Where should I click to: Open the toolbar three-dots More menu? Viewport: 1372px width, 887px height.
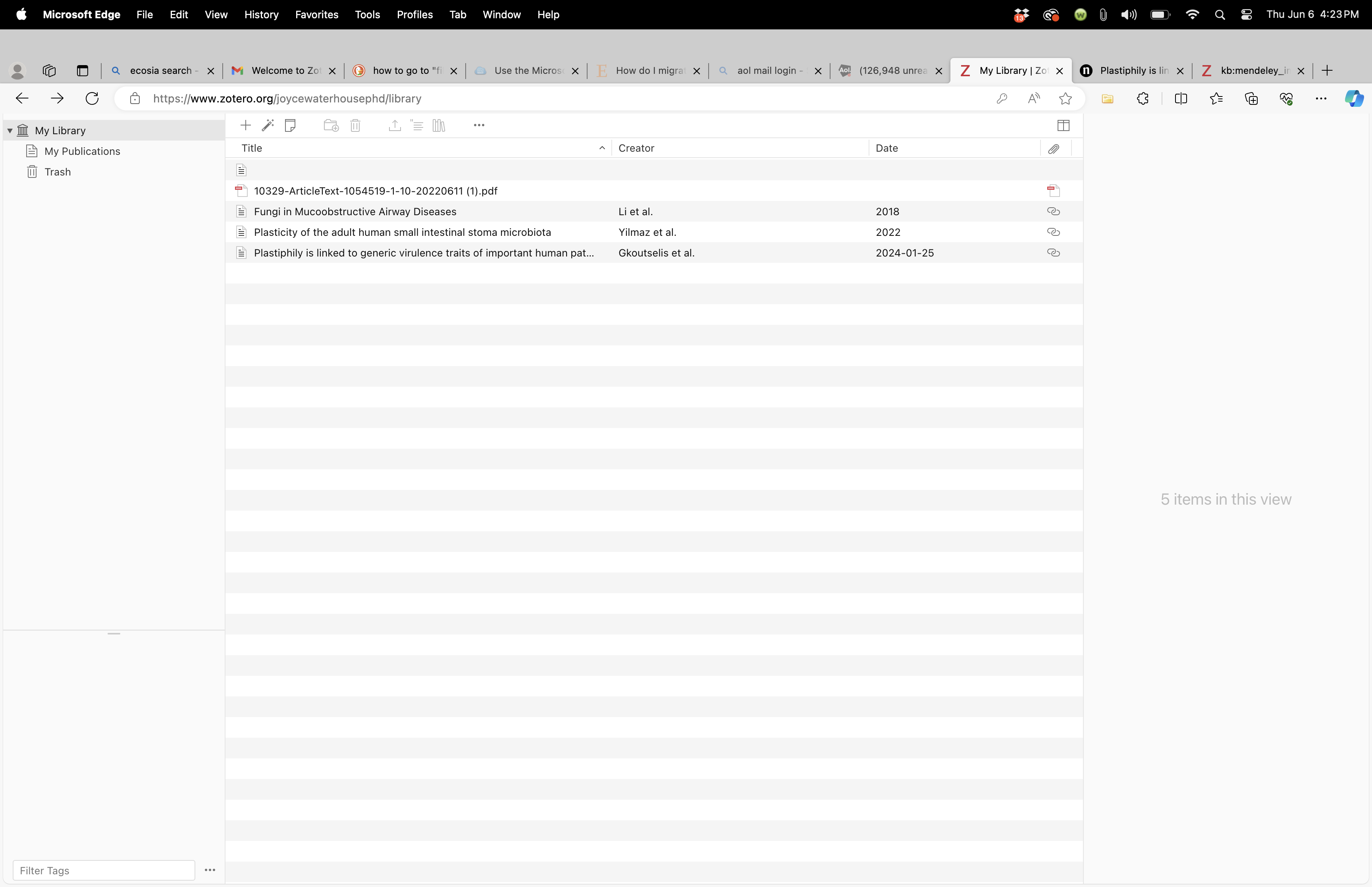(x=478, y=125)
